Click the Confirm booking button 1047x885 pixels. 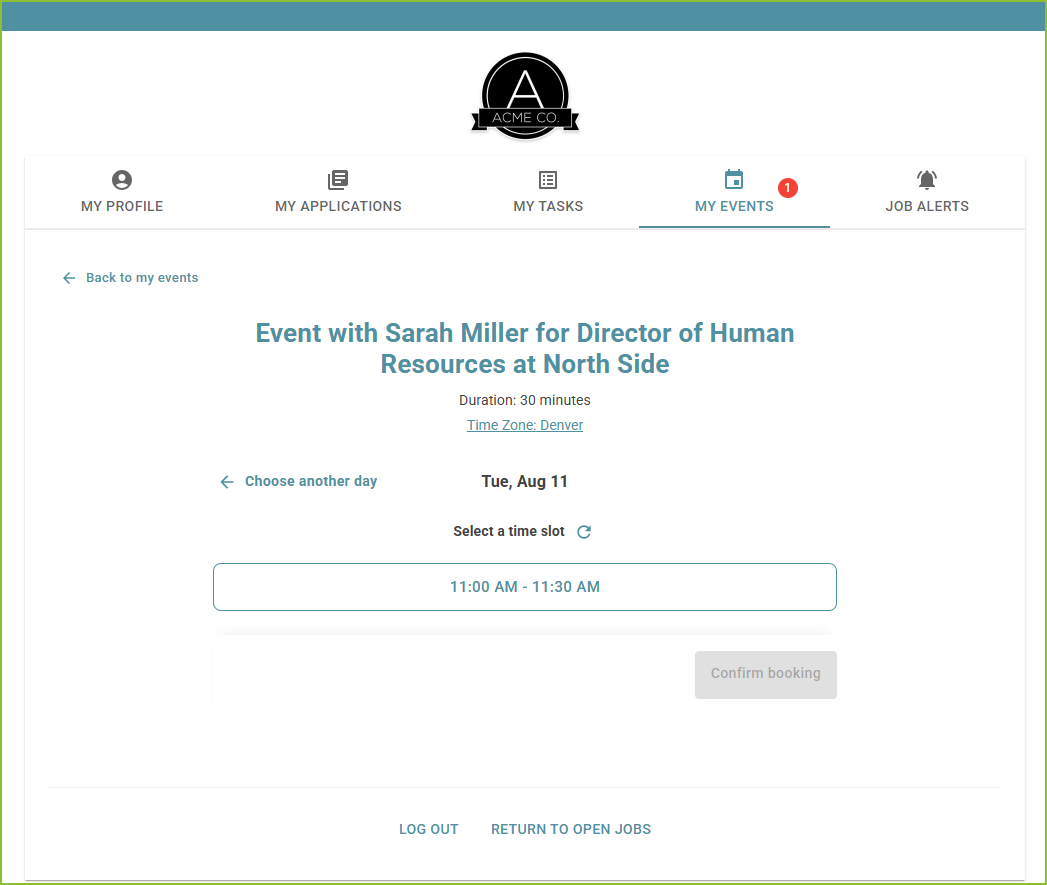point(765,675)
